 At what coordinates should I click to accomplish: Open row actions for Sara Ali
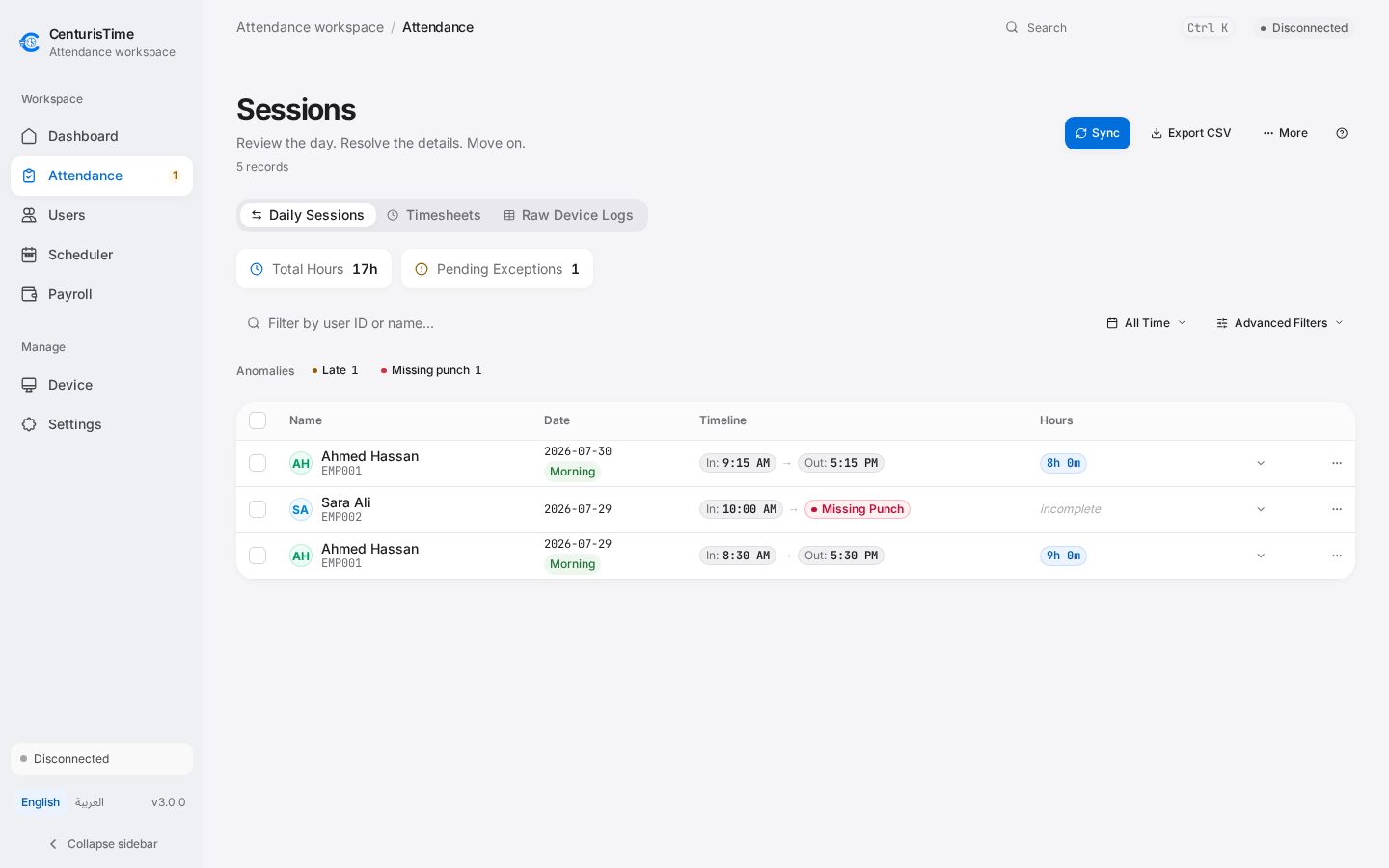click(1337, 509)
